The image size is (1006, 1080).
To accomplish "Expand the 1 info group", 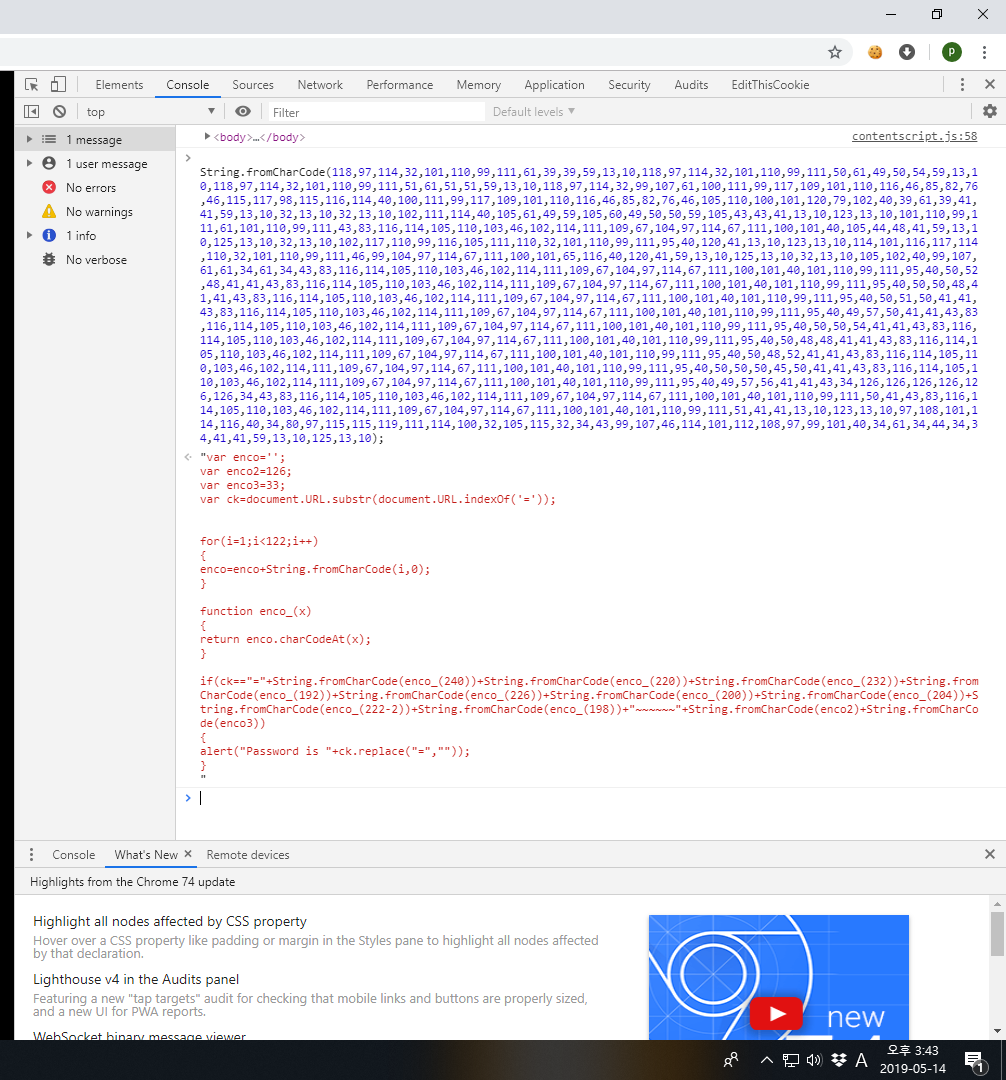I will point(29,236).
